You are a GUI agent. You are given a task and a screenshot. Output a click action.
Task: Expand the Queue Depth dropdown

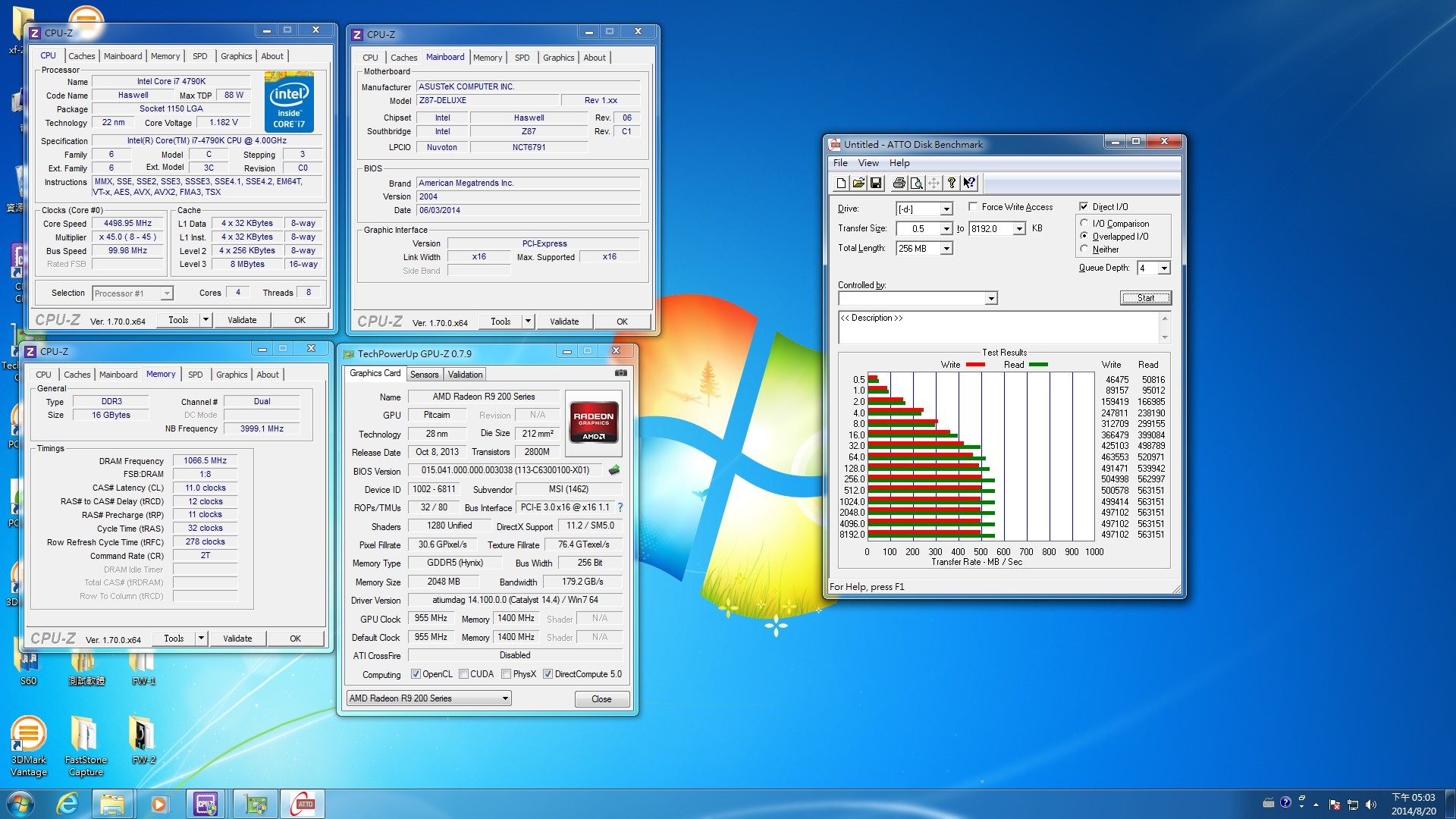[1164, 268]
